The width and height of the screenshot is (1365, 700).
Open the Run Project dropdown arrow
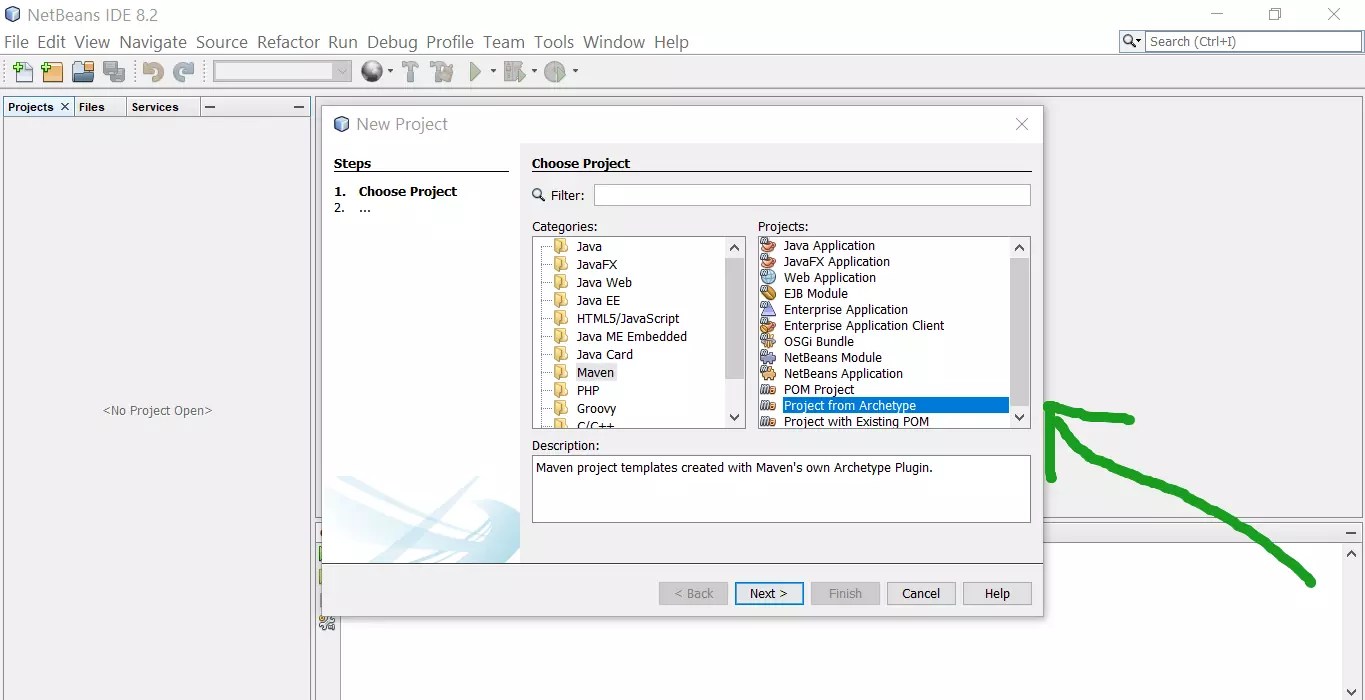(x=491, y=71)
